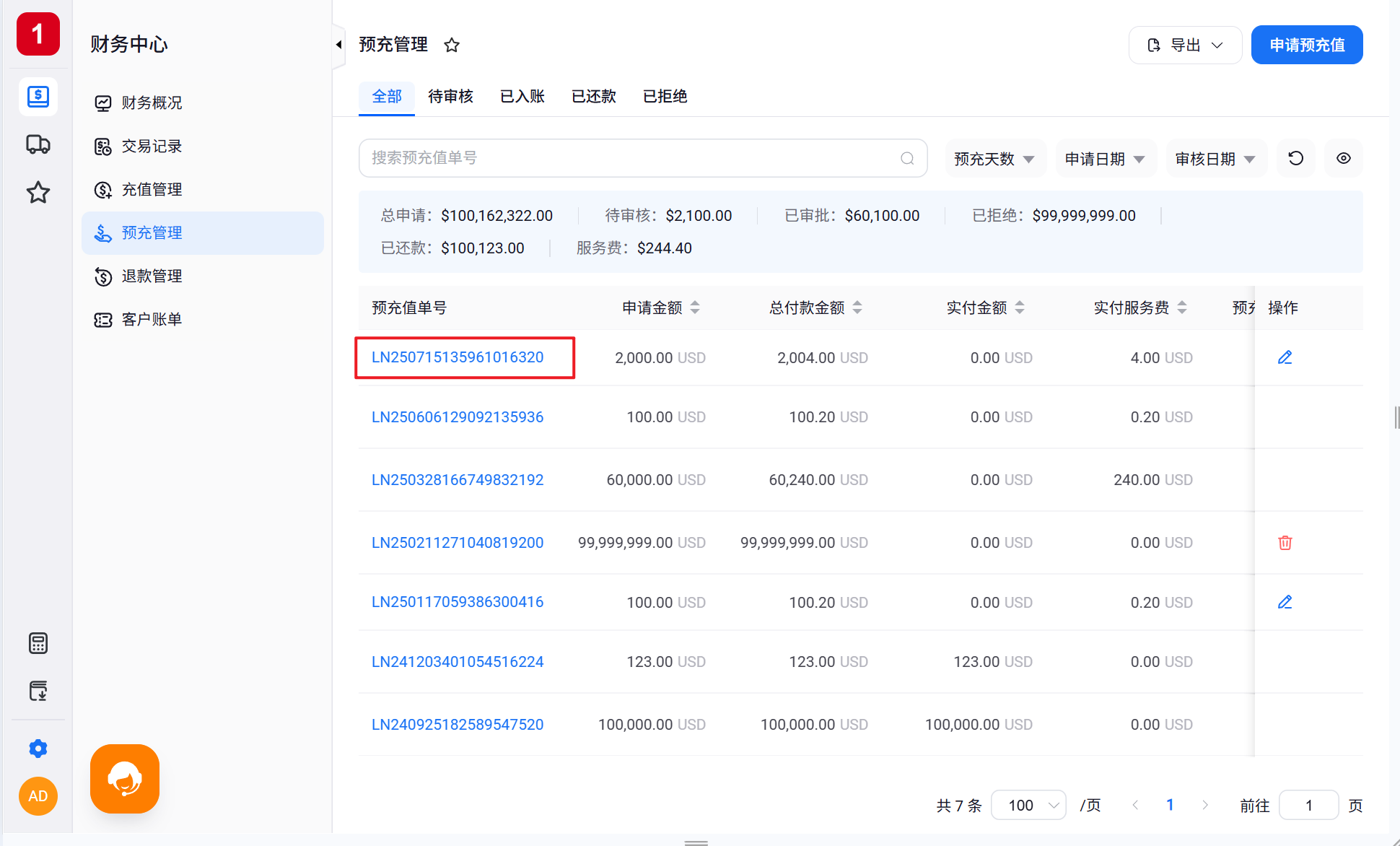Viewport: 1400px width, 846px height.
Task: Open order LN250211271040819200
Action: 458,543
